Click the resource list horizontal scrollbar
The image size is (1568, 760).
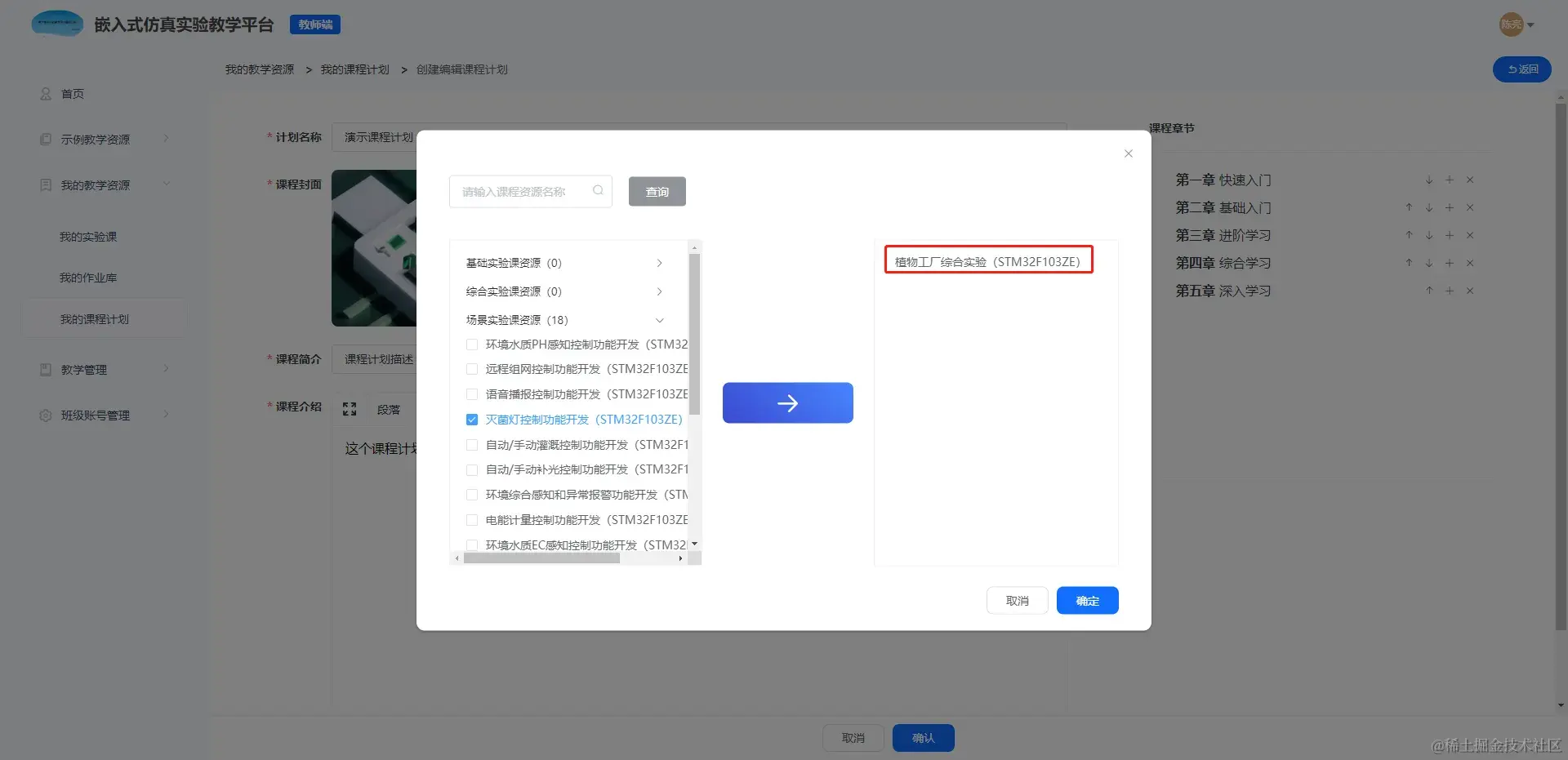coord(541,558)
